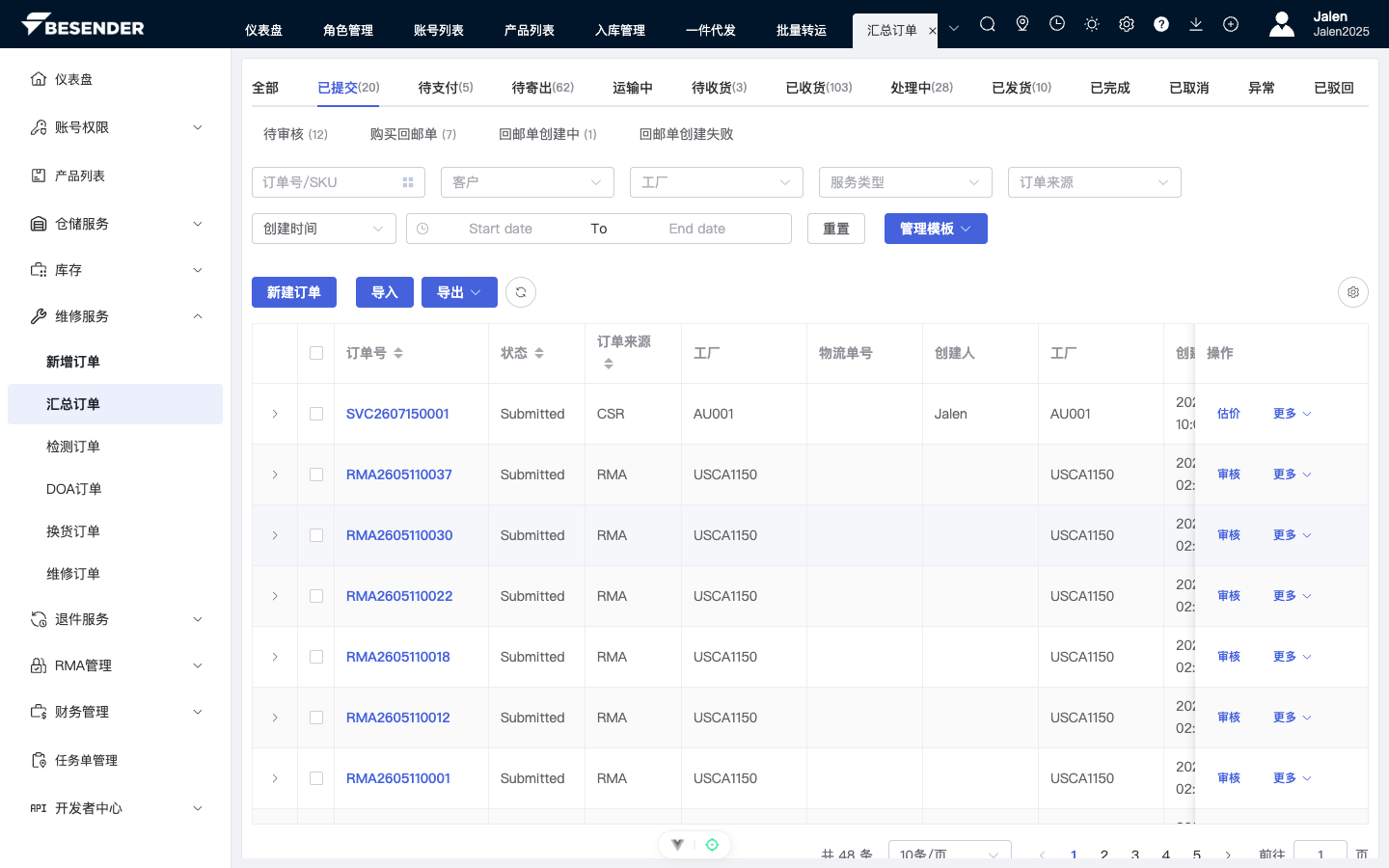The image size is (1389, 868).
Task: Check the RMA2605110037 row checkbox
Action: [316, 475]
